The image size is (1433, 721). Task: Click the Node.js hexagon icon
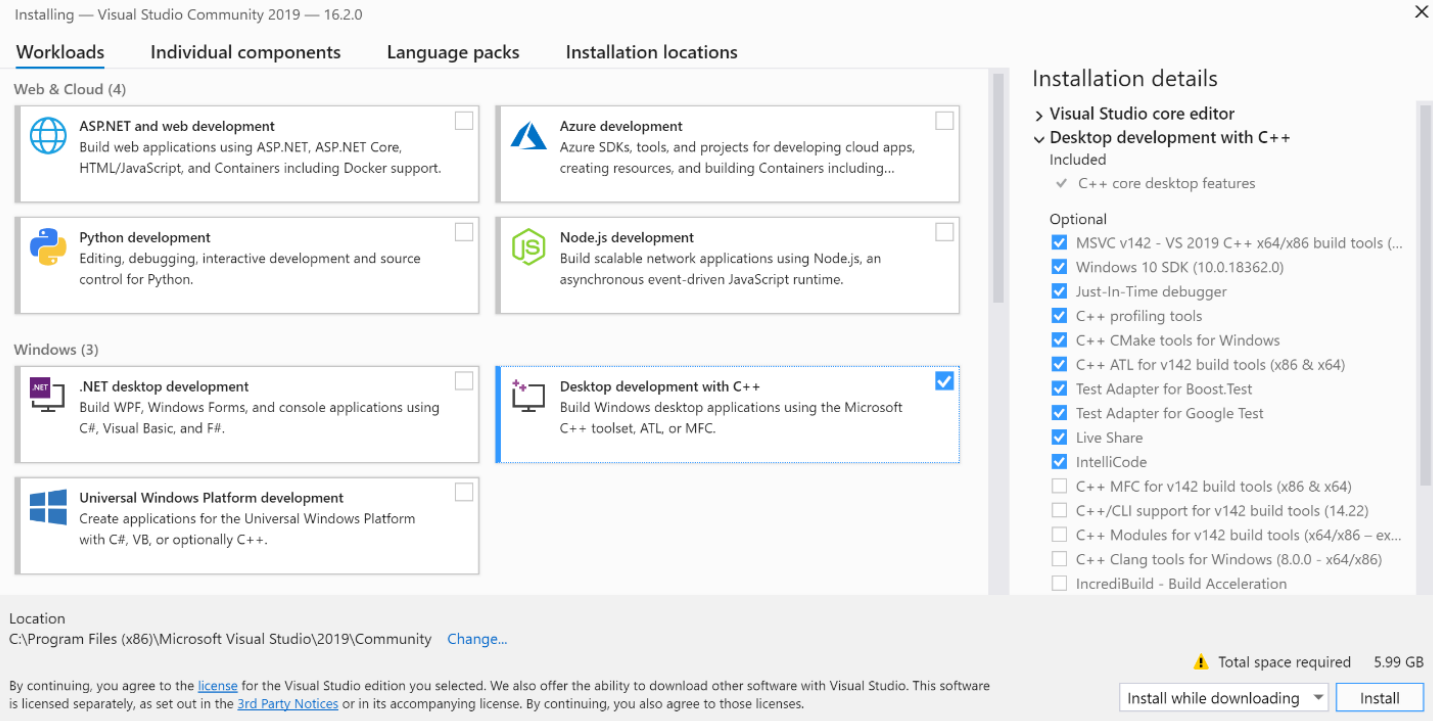pyautogui.click(x=528, y=247)
